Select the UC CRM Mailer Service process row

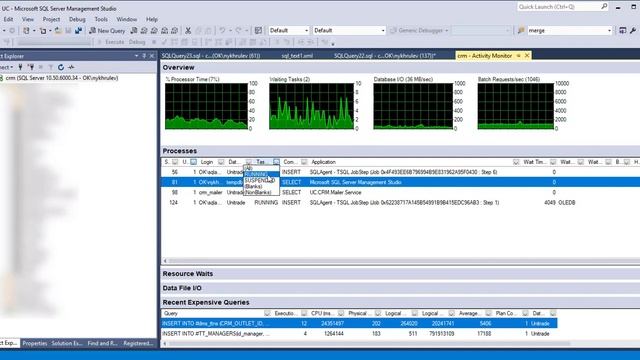pos(400,192)
